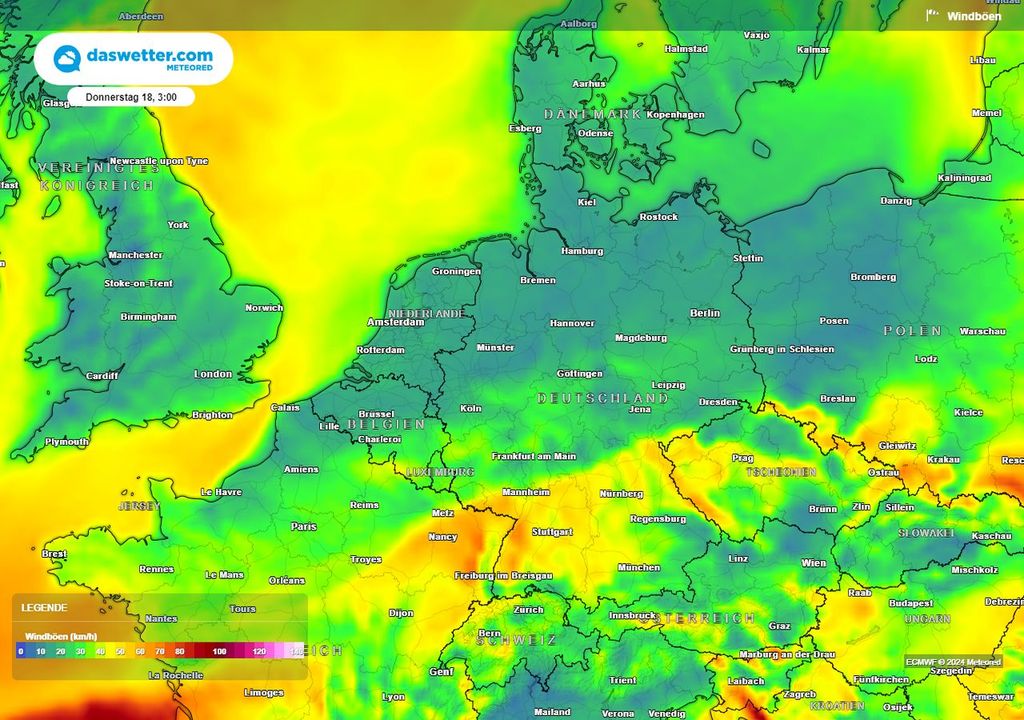Image resolution: width=1024 pixels, height=720 pixels.
Task: Click the 140 mark at the scale end
Action: click(295, 649)
